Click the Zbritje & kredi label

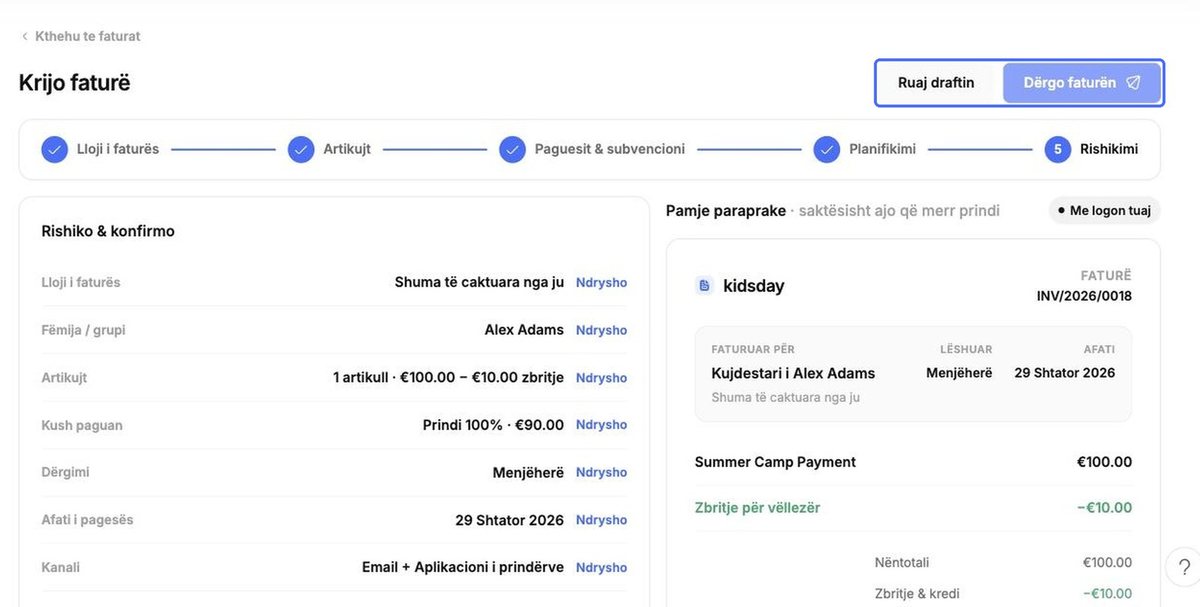click(x=917, y=594)
